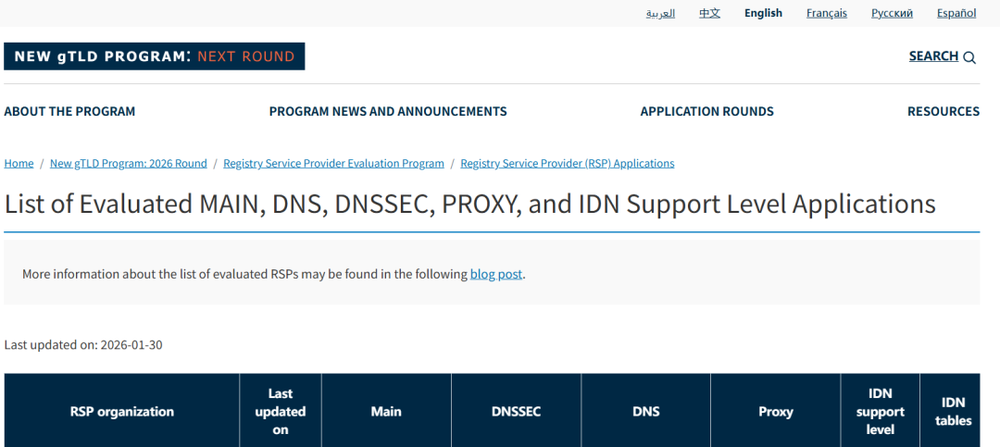Open the blog post link
The width and height of the screenshot is (1000, 447).
tap(496, 274)
